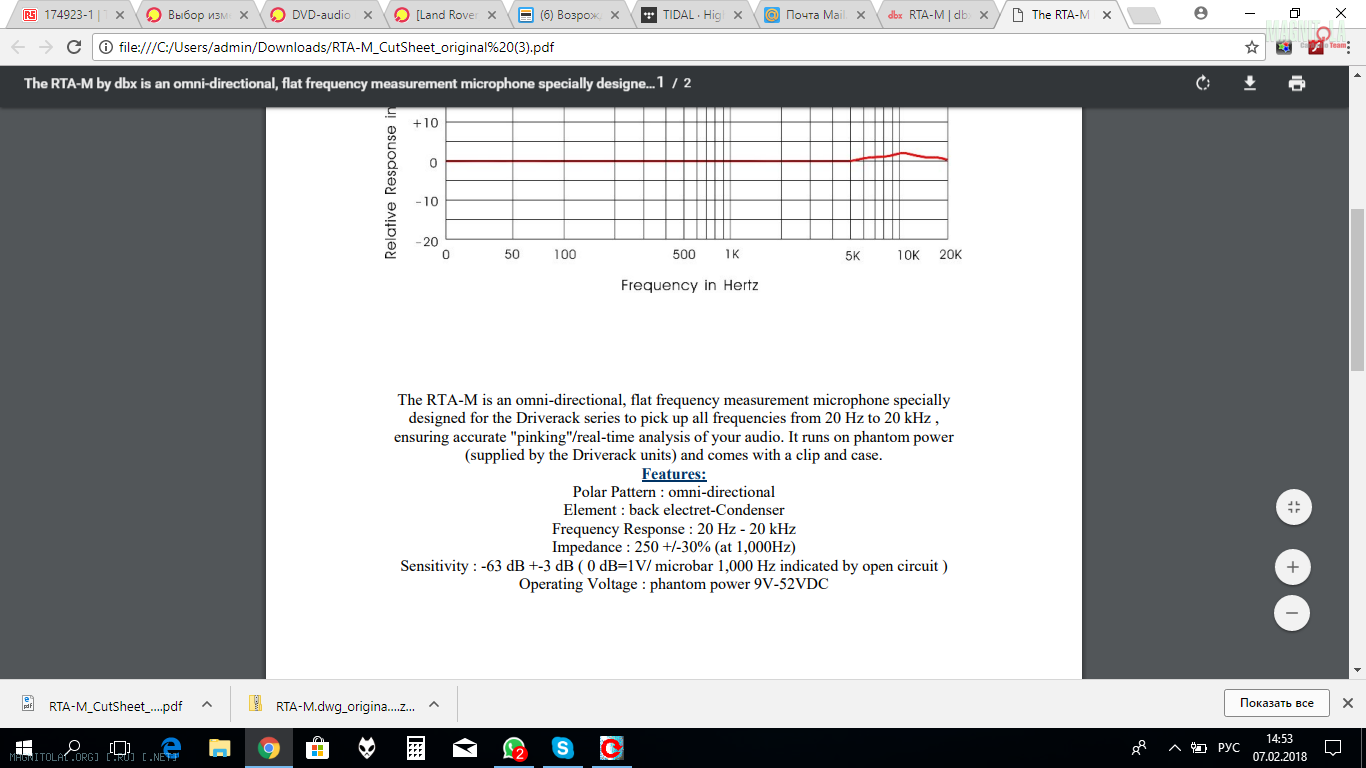View site information icon in address bar
The image size is (1366, 768).
tap(107, 47)
